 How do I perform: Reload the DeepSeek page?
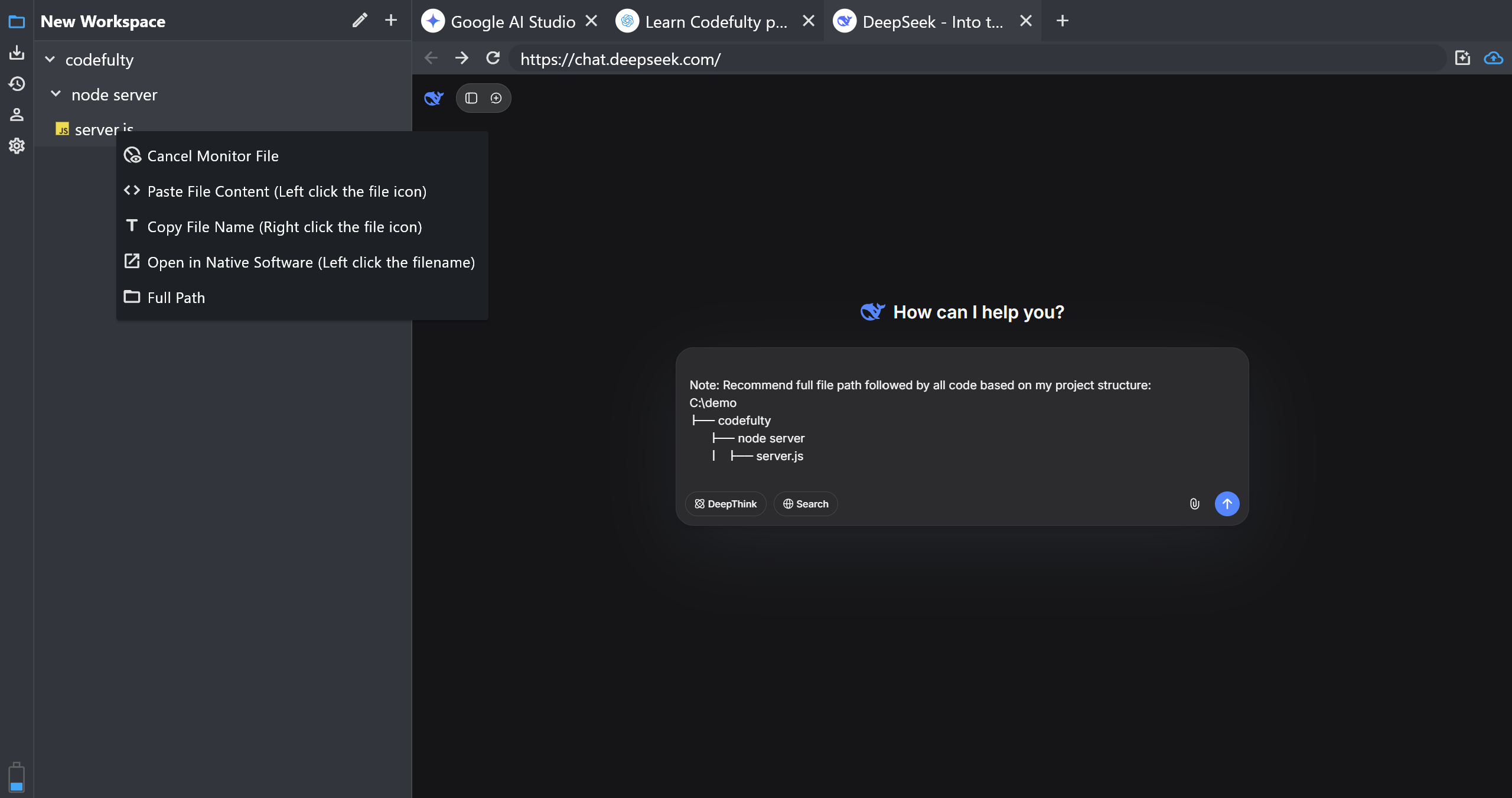493,58
